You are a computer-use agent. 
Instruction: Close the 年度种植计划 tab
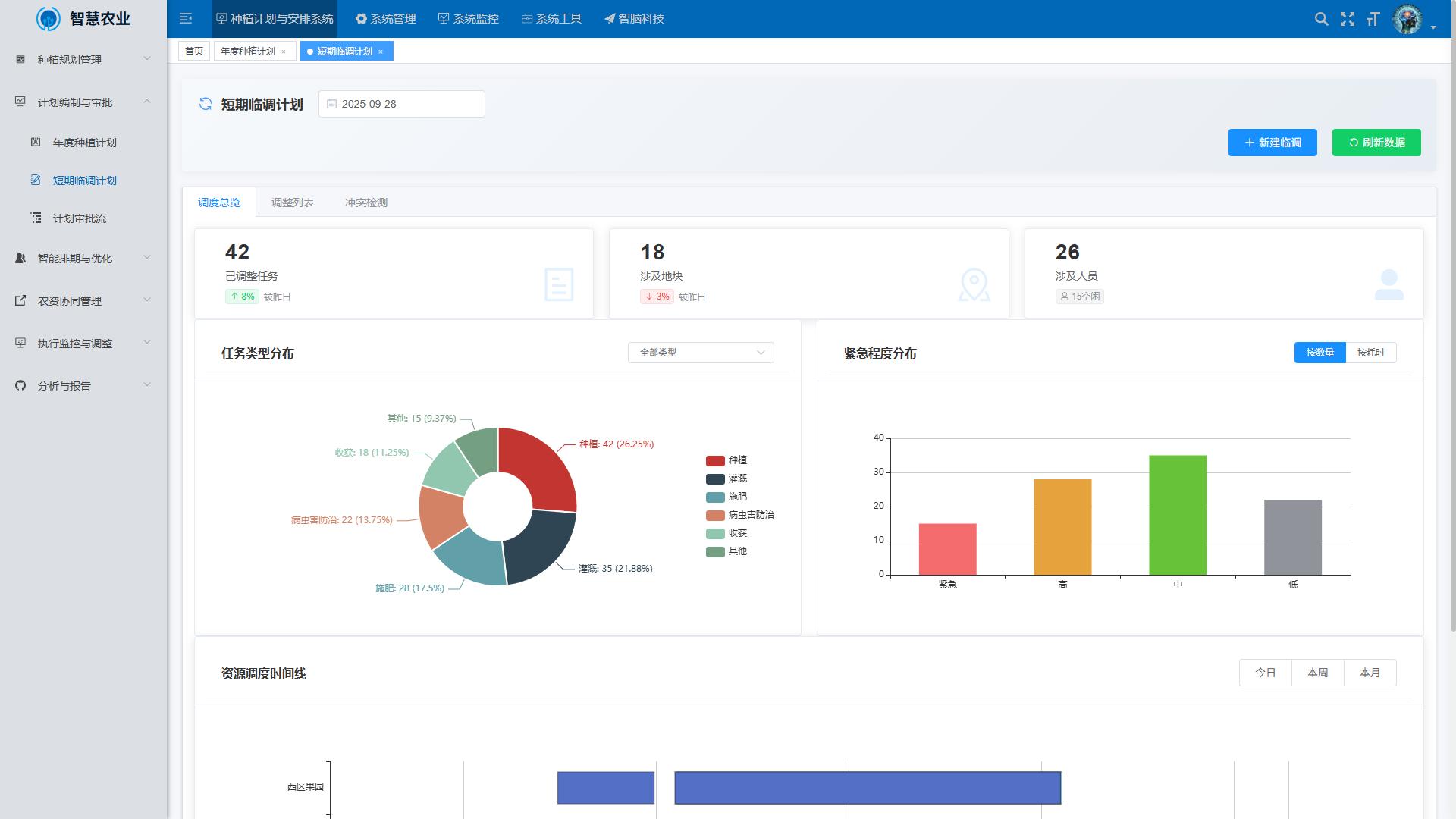tap(284, 52)
